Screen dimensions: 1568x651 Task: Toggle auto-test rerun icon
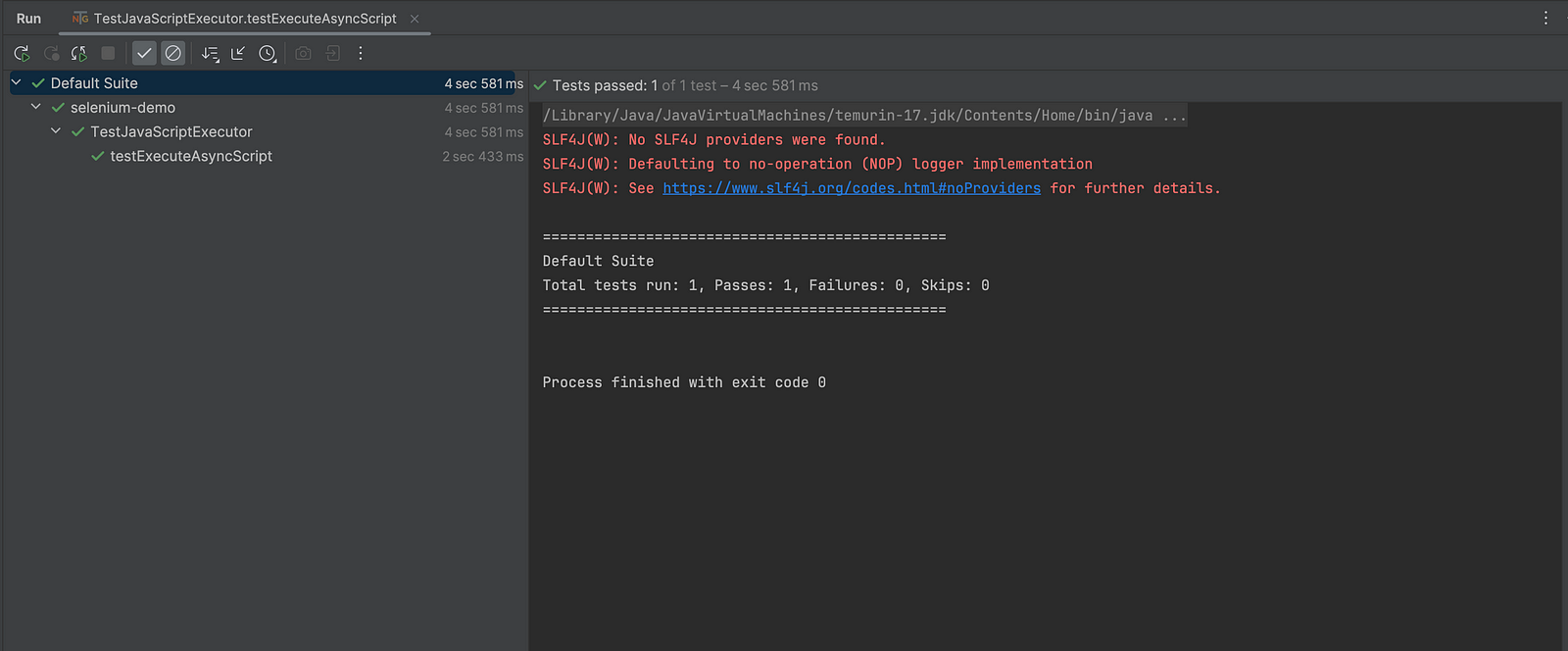(79, 53)
